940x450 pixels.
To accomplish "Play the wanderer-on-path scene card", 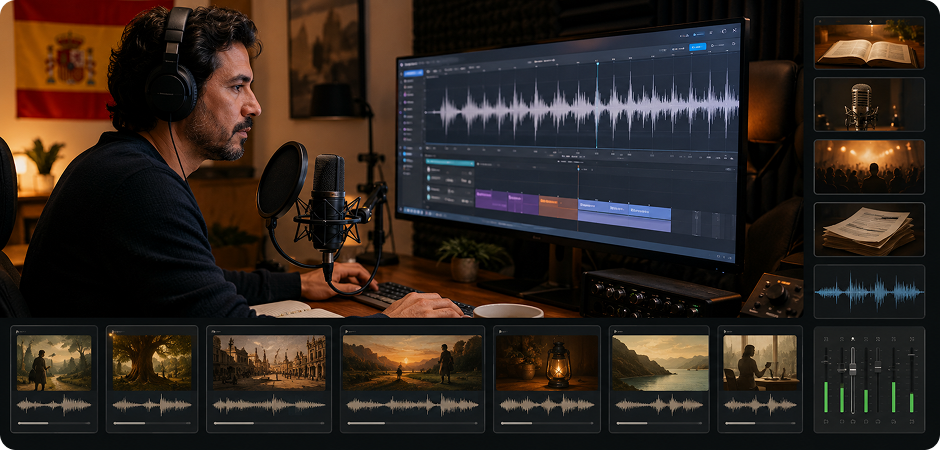I will 17,331.
